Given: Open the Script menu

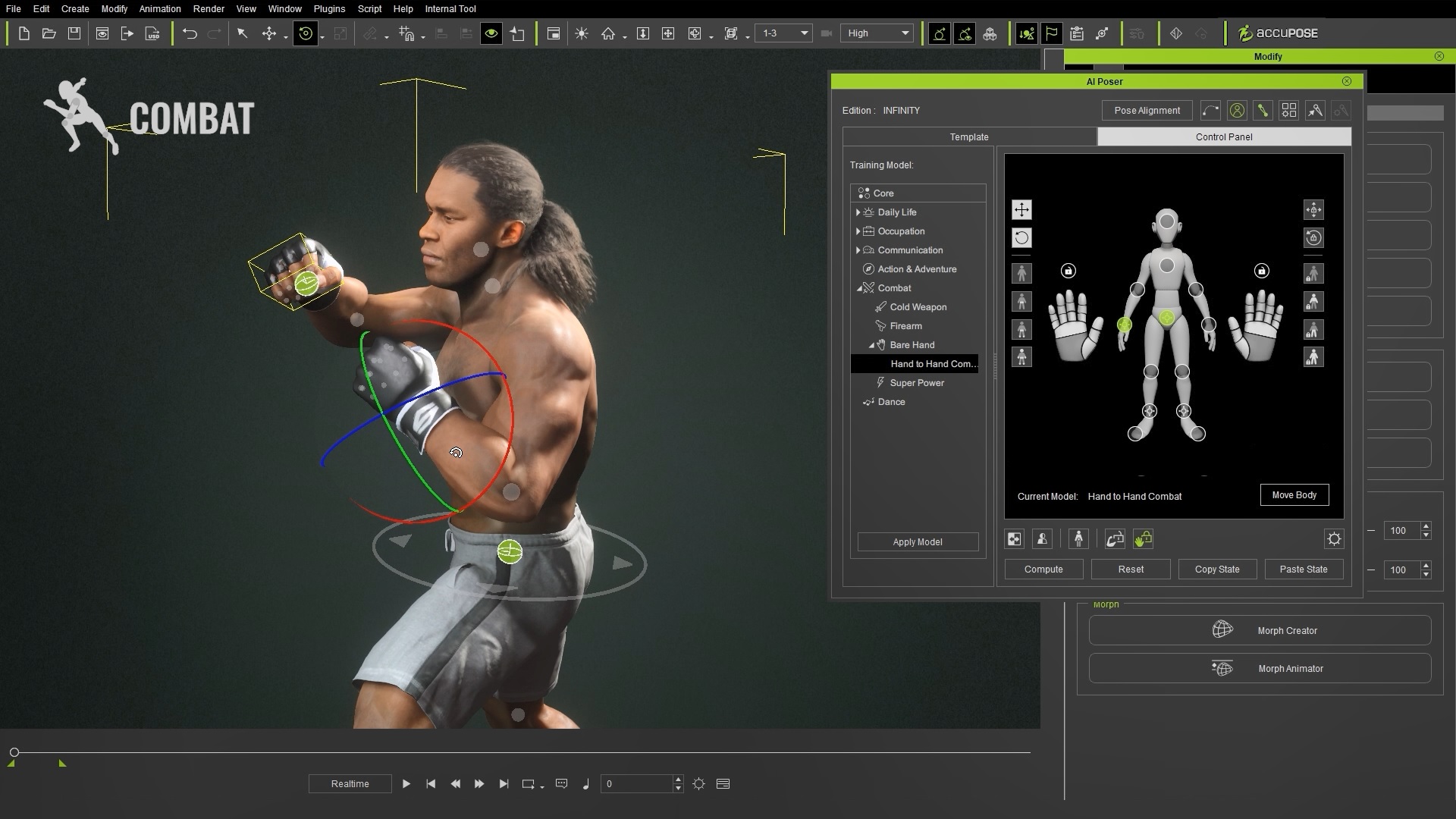Looking at the screenshot, I should point(369,9).
